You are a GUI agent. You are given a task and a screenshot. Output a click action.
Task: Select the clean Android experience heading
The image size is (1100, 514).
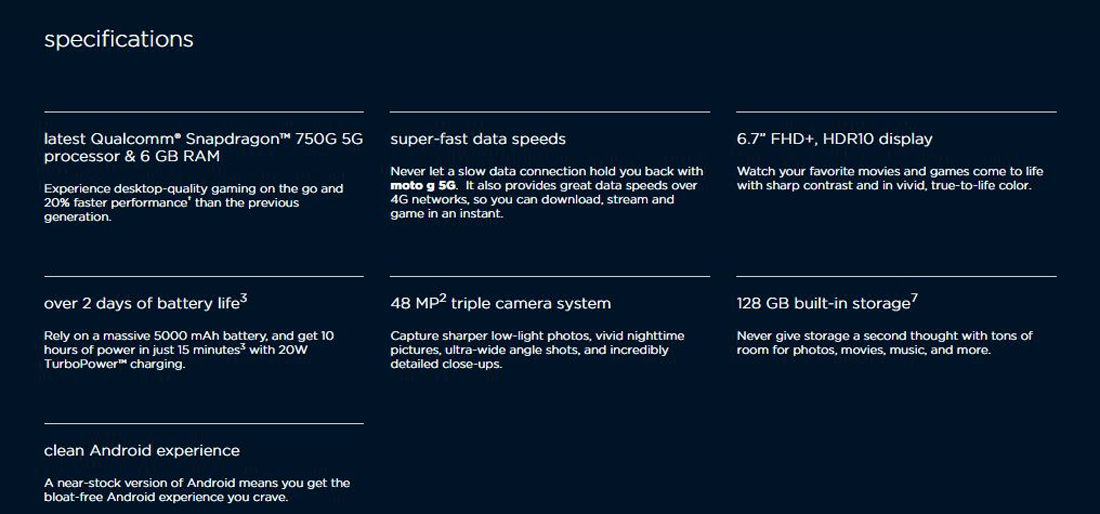pyautogui.click(x=142, y=450)
